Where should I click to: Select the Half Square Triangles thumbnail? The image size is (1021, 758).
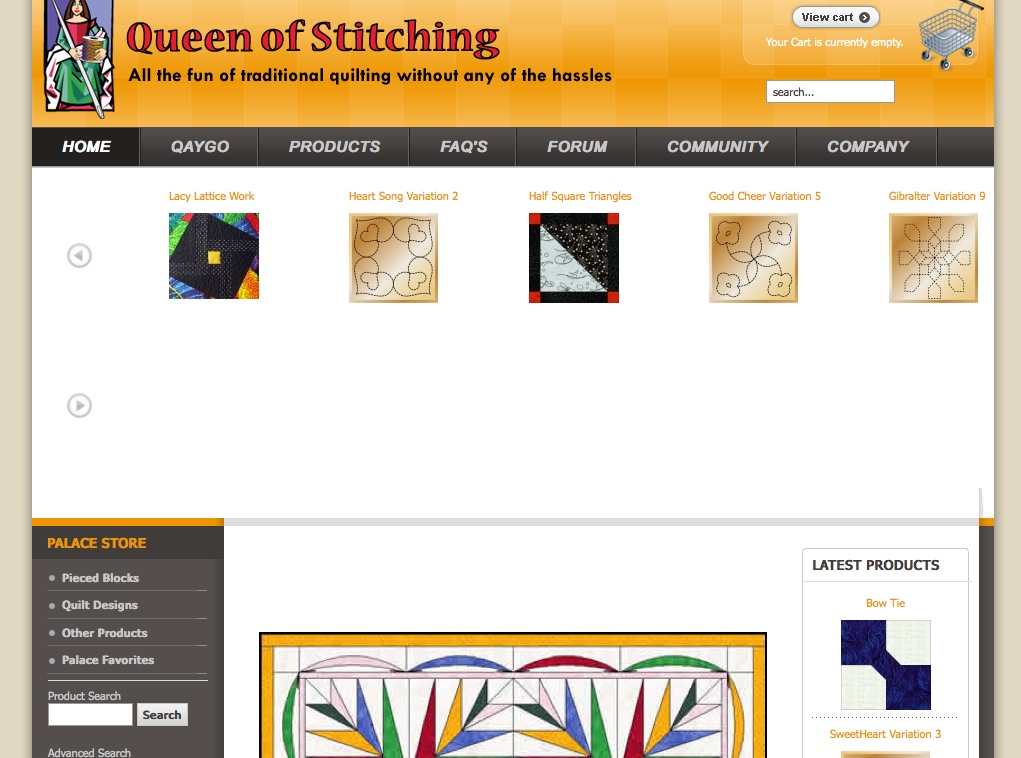click(x=574, y=258)
